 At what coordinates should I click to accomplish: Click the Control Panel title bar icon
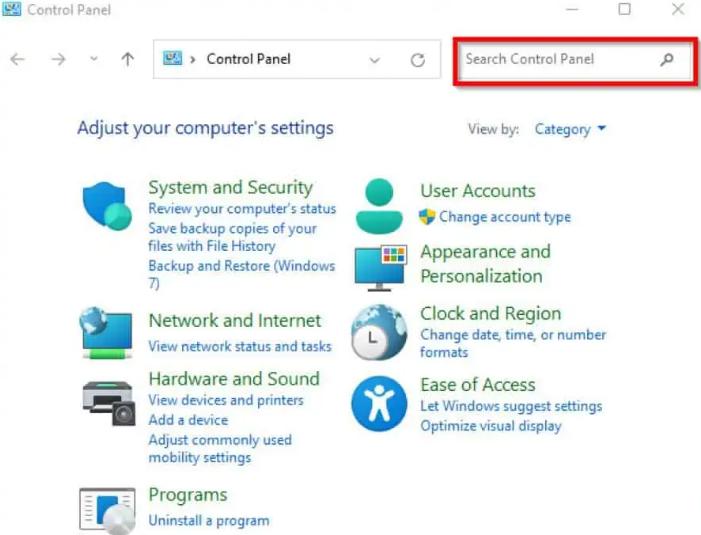coord(12,9)
